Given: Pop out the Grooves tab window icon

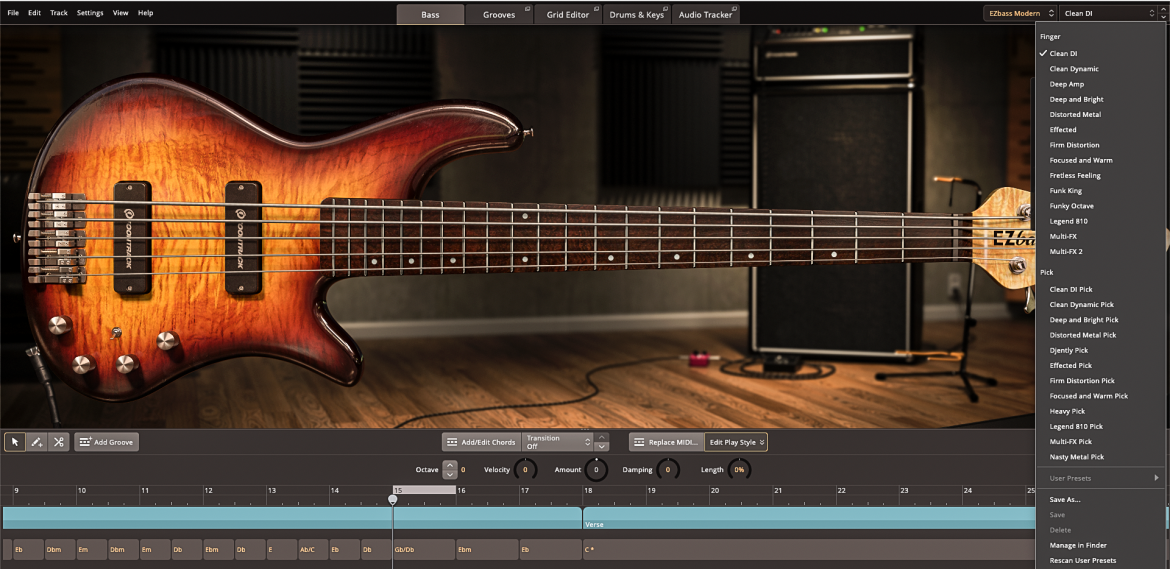Looking at the screenshot, I should pos(528,8).
